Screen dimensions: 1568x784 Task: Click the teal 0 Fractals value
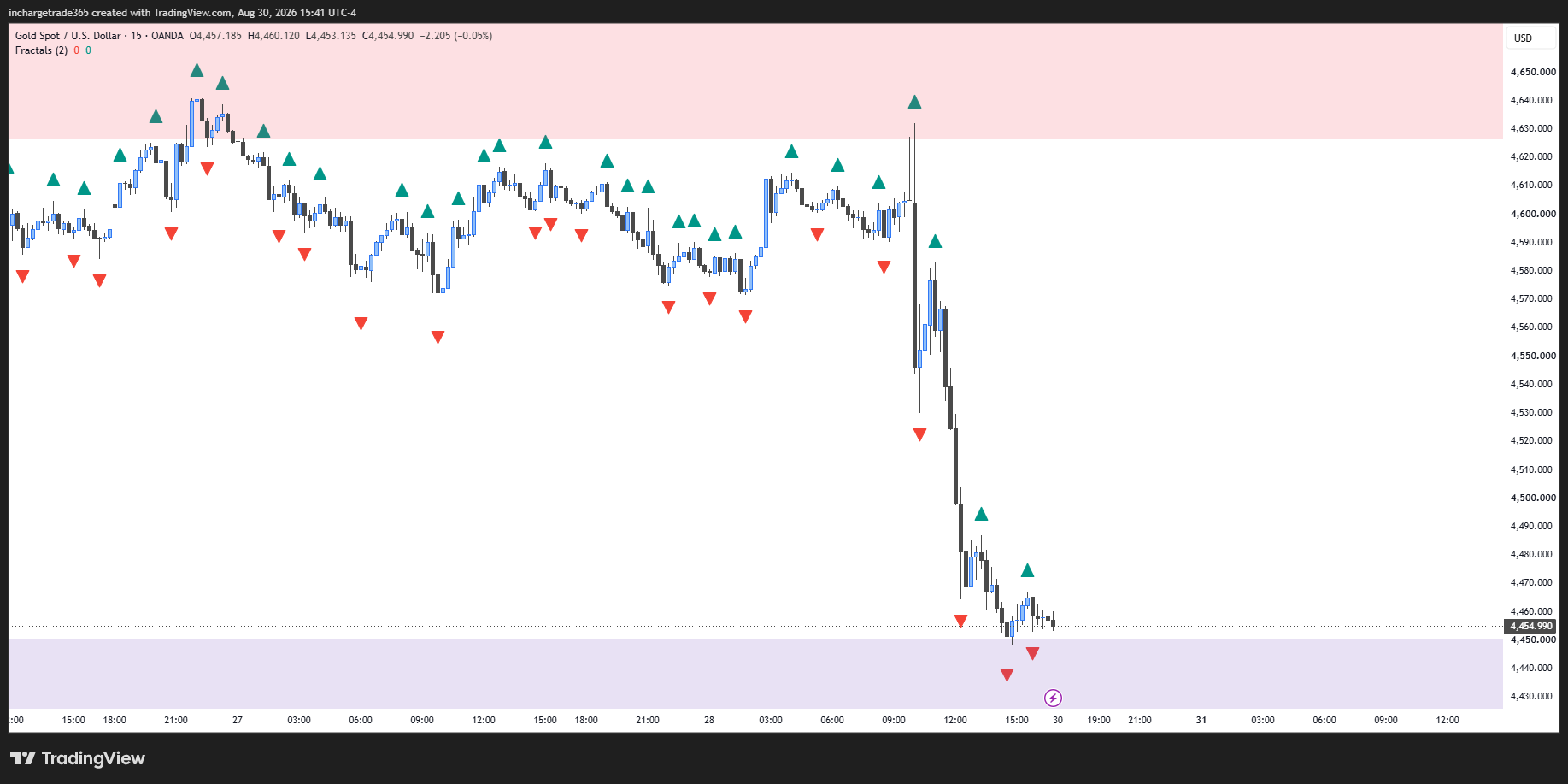point(89,50)
